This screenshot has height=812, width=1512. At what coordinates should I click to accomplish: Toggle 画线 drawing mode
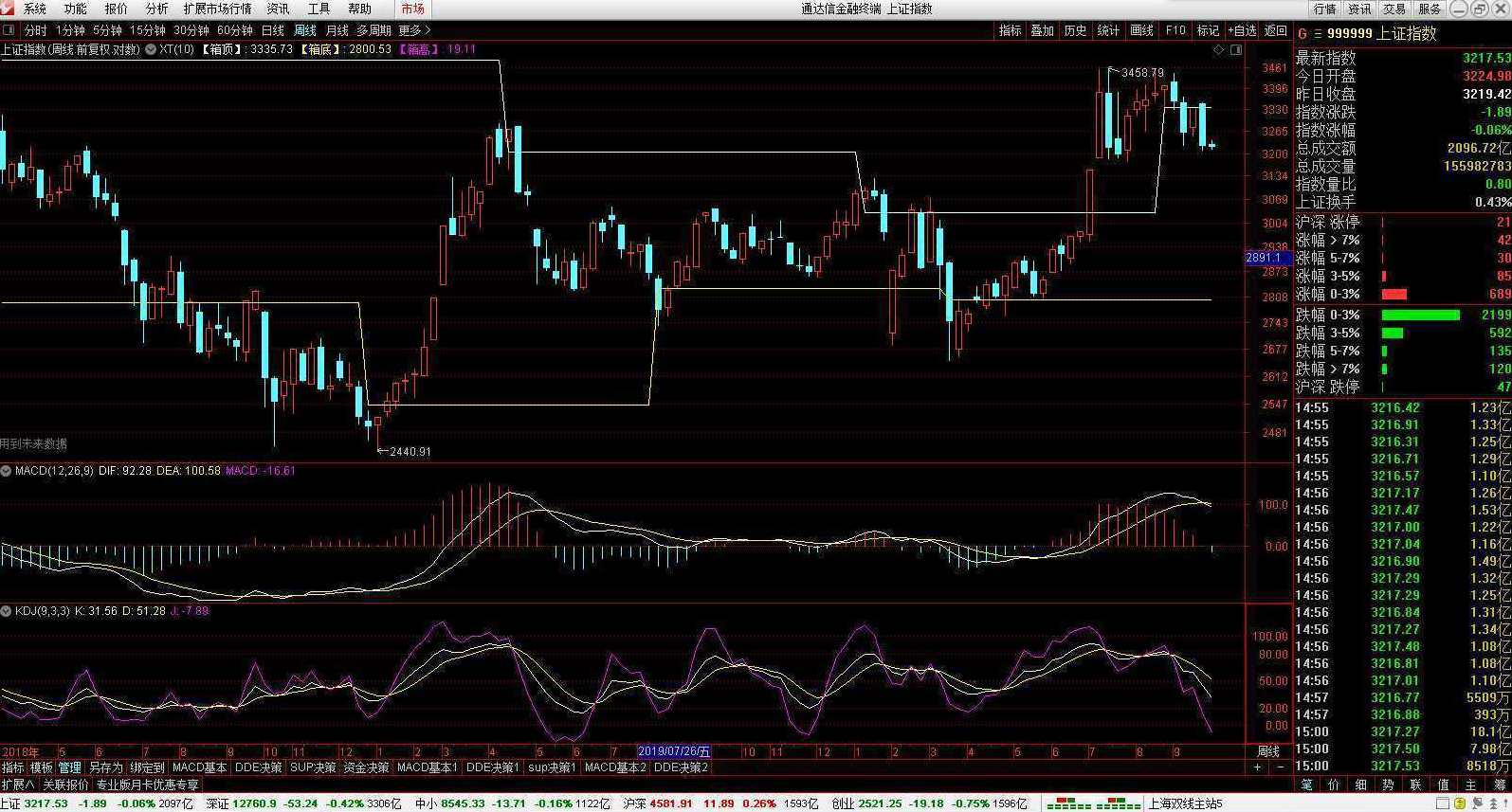tap(1141, 30)
